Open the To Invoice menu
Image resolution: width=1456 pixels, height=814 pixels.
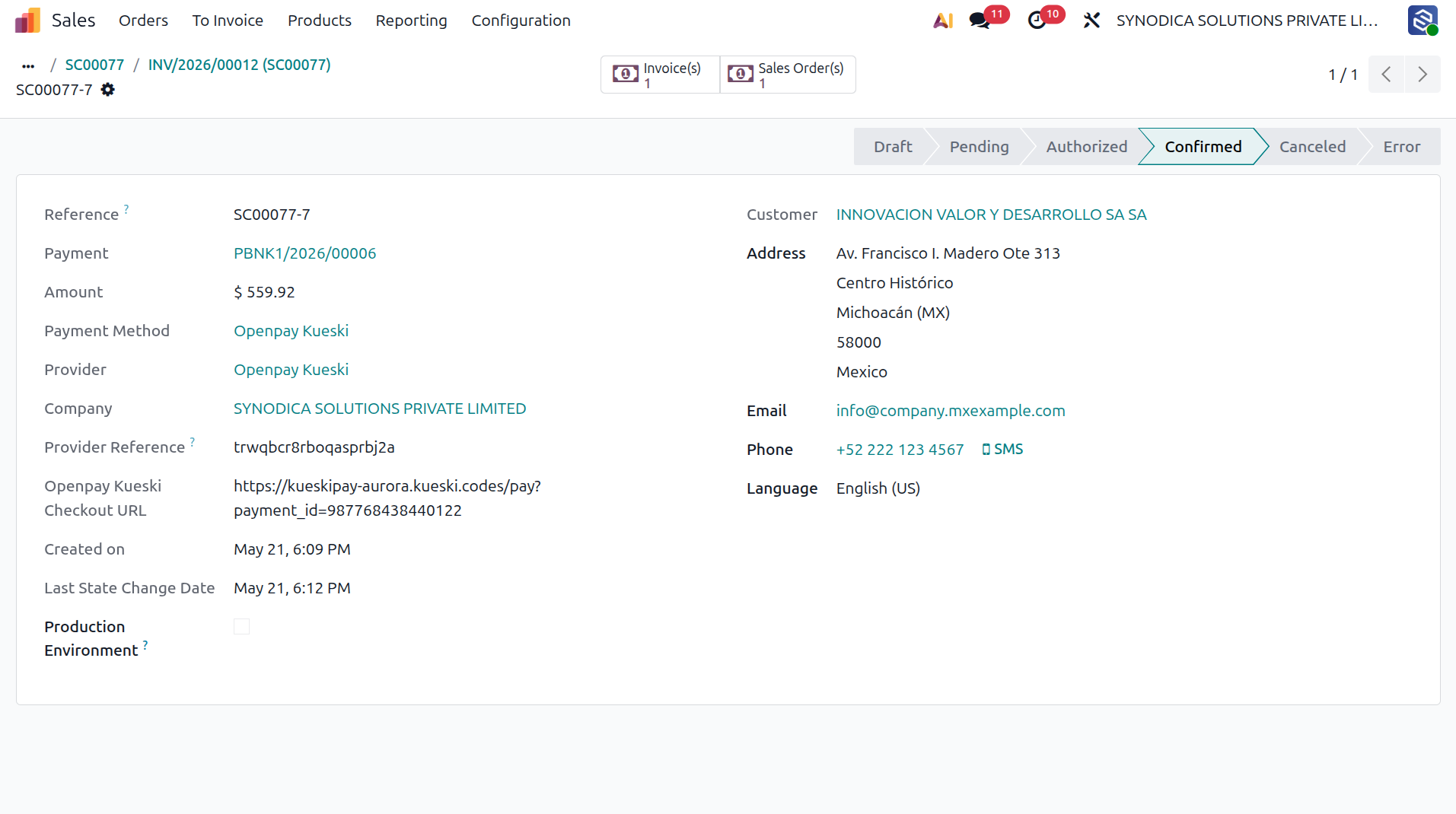click(228, 21)
